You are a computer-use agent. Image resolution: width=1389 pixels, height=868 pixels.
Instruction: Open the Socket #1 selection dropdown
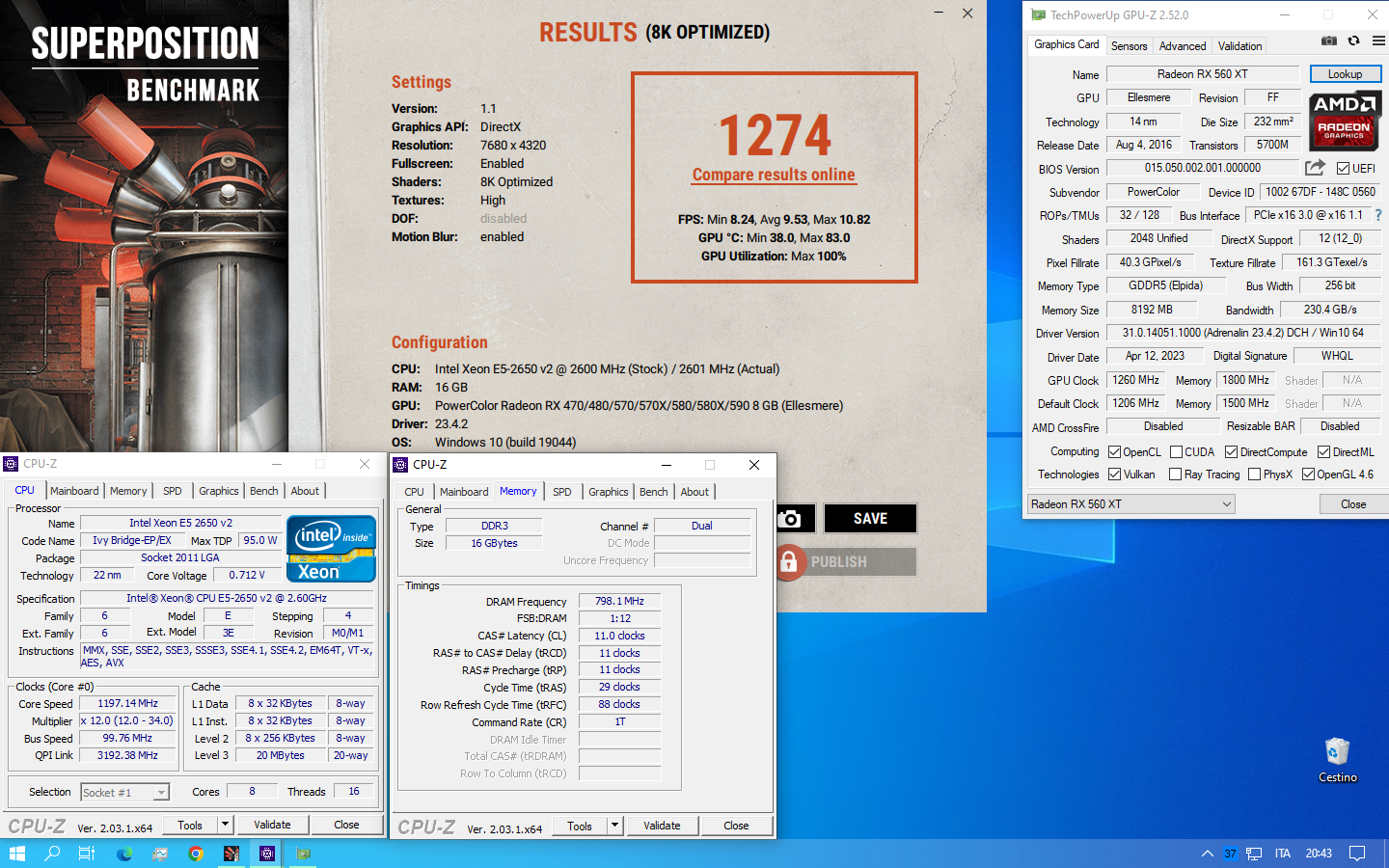click(x=124, y=793)
